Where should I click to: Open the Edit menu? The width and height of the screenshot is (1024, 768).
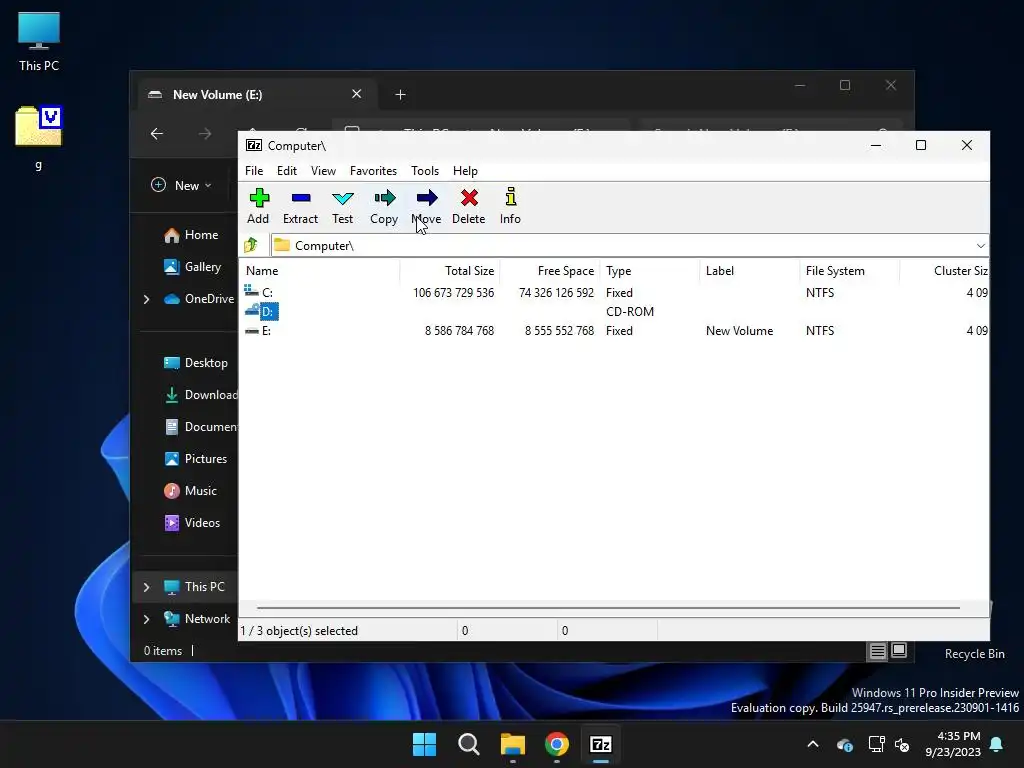(287, 170)
